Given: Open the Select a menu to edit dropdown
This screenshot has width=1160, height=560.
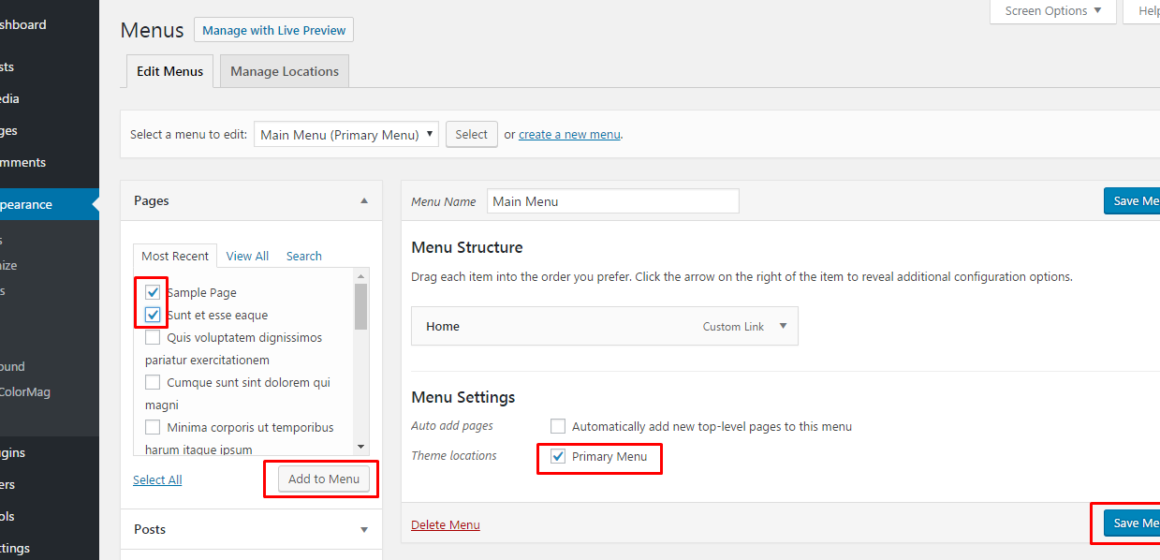Looking at the screenshot, I should (346, 135).
